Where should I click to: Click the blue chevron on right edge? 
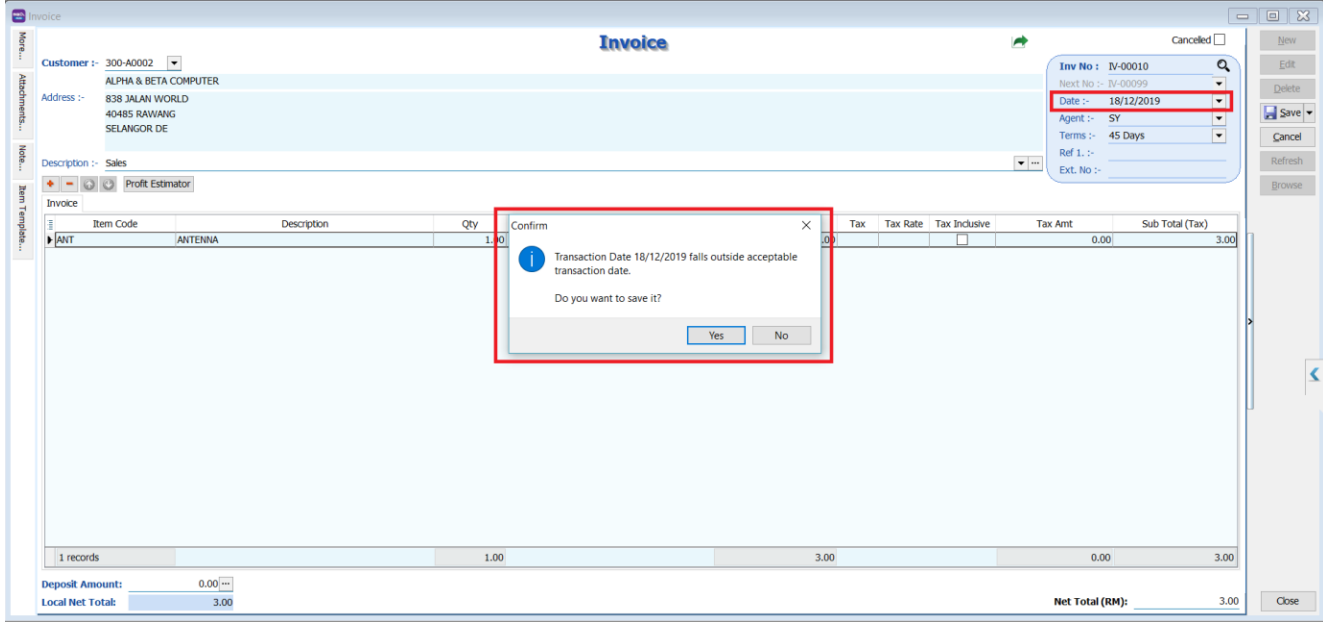point(1314,374)
